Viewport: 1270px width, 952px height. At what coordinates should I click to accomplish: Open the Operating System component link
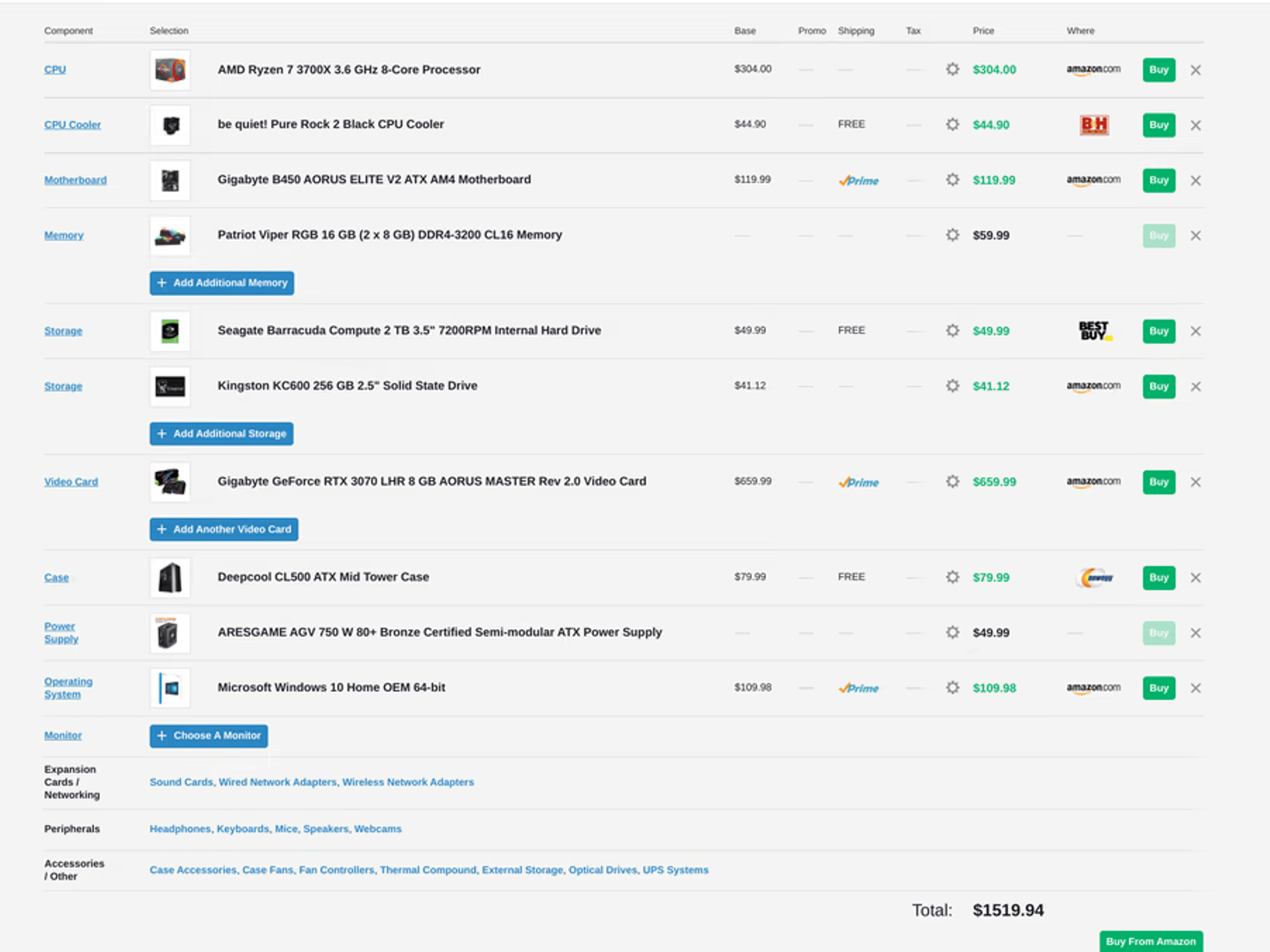click(x=68, y=687)
